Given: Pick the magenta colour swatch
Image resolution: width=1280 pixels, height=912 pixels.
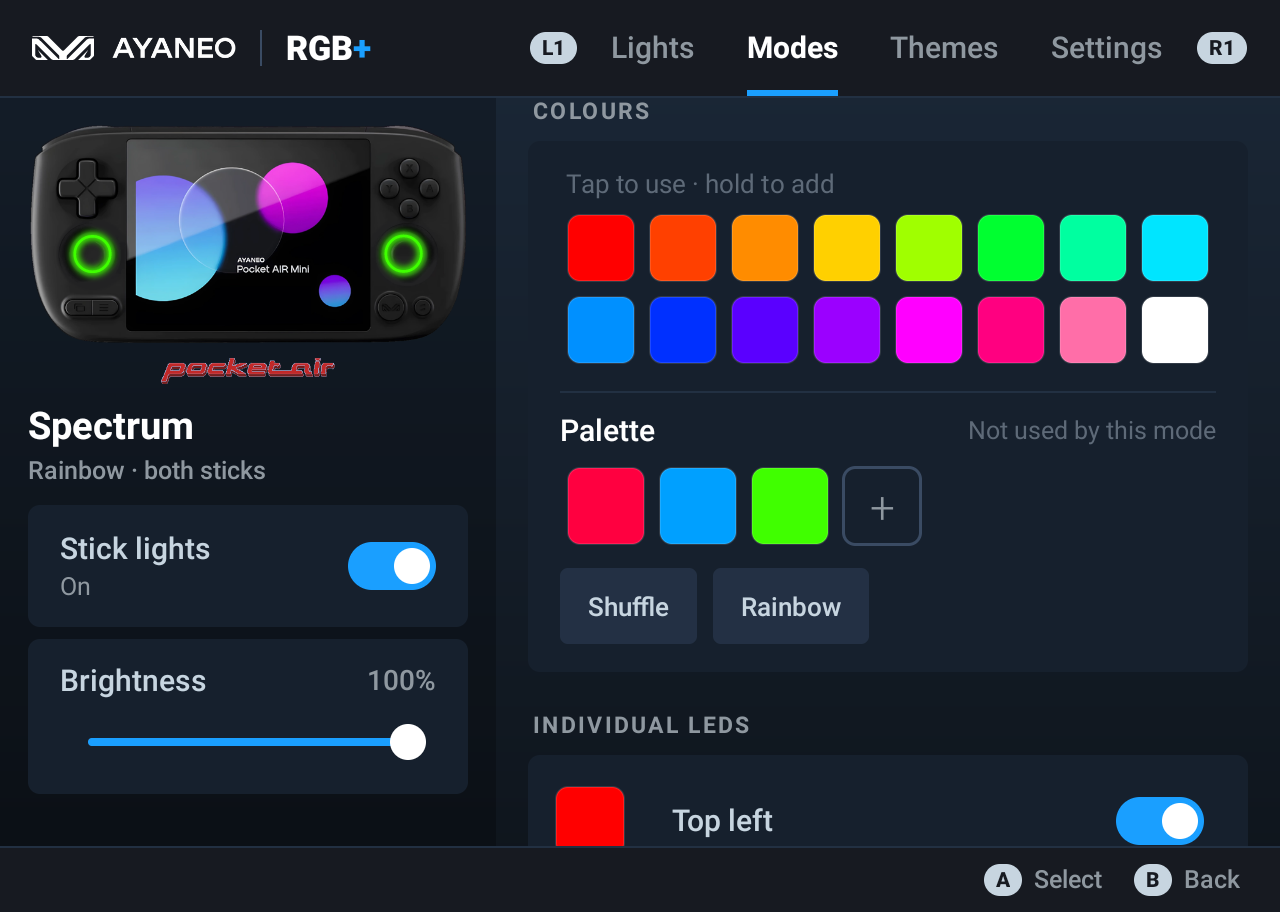Looking at the screenshot, I should click(929, 330).
